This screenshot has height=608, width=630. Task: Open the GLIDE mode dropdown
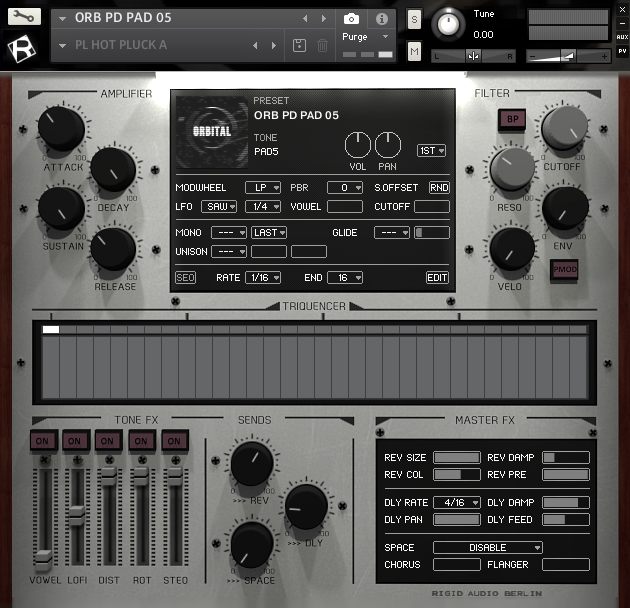(x=392, y=233)
